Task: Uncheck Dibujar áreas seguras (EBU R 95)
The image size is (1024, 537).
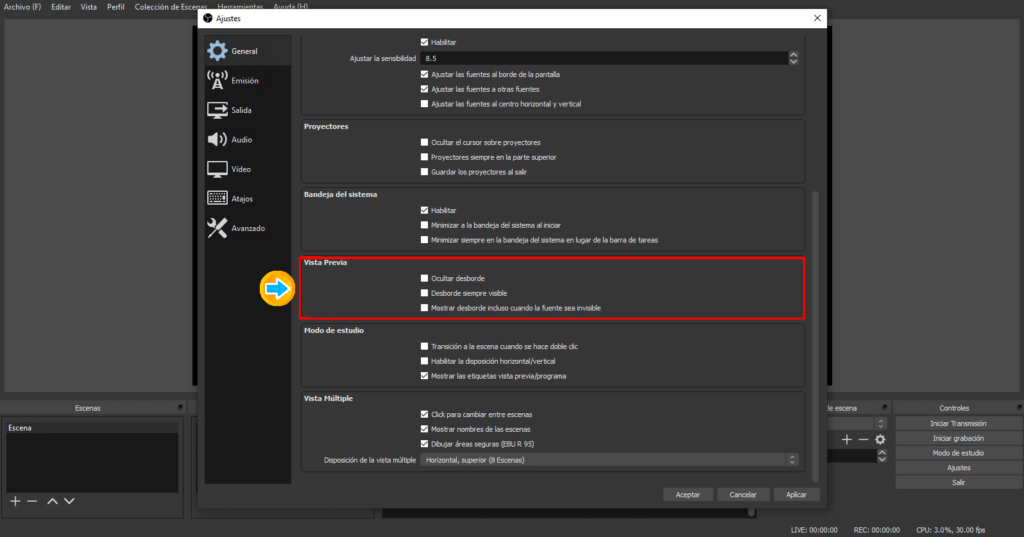Action: pyautogui.click(x=425, y=443)
